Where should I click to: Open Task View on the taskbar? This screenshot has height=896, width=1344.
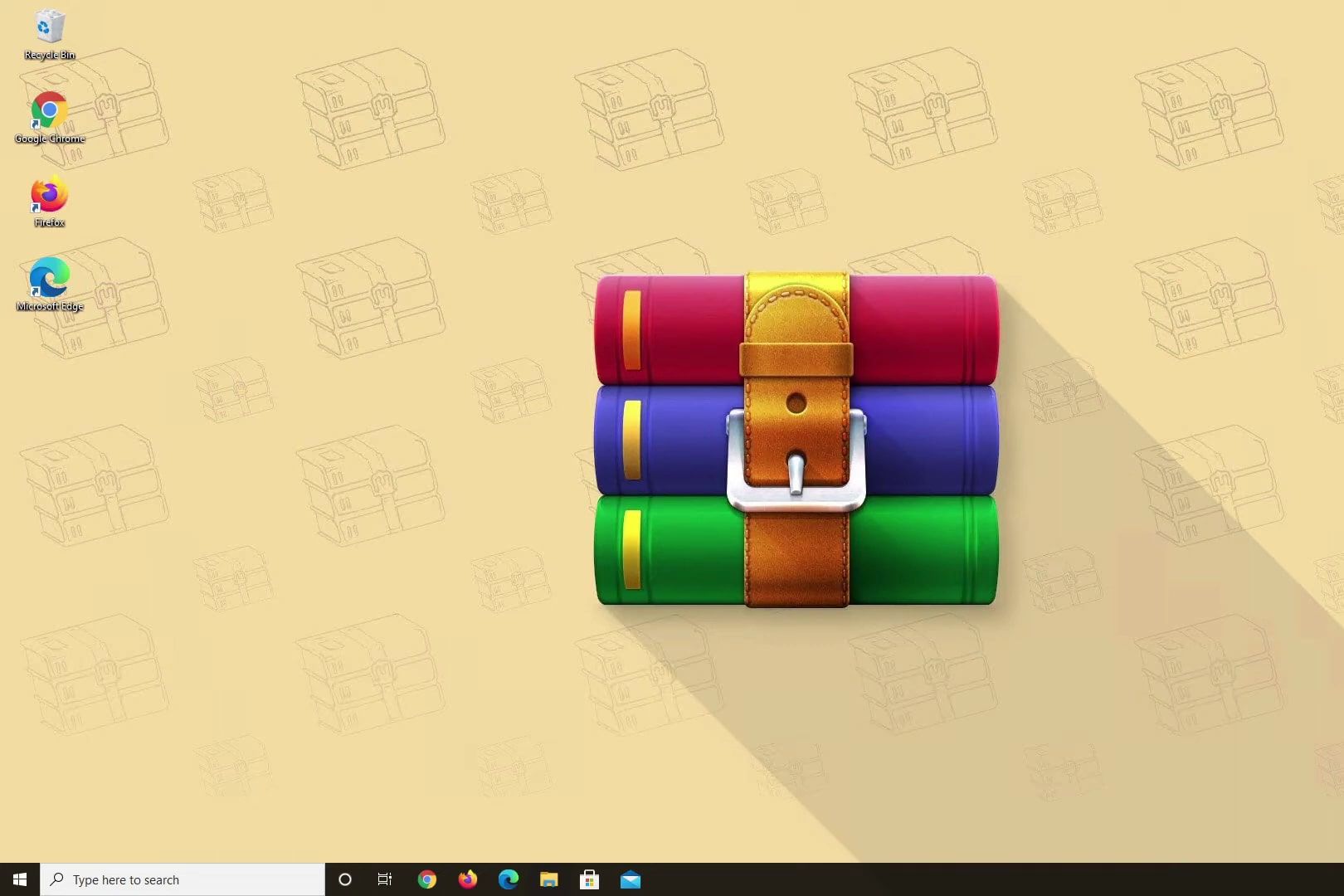[385, 879]
